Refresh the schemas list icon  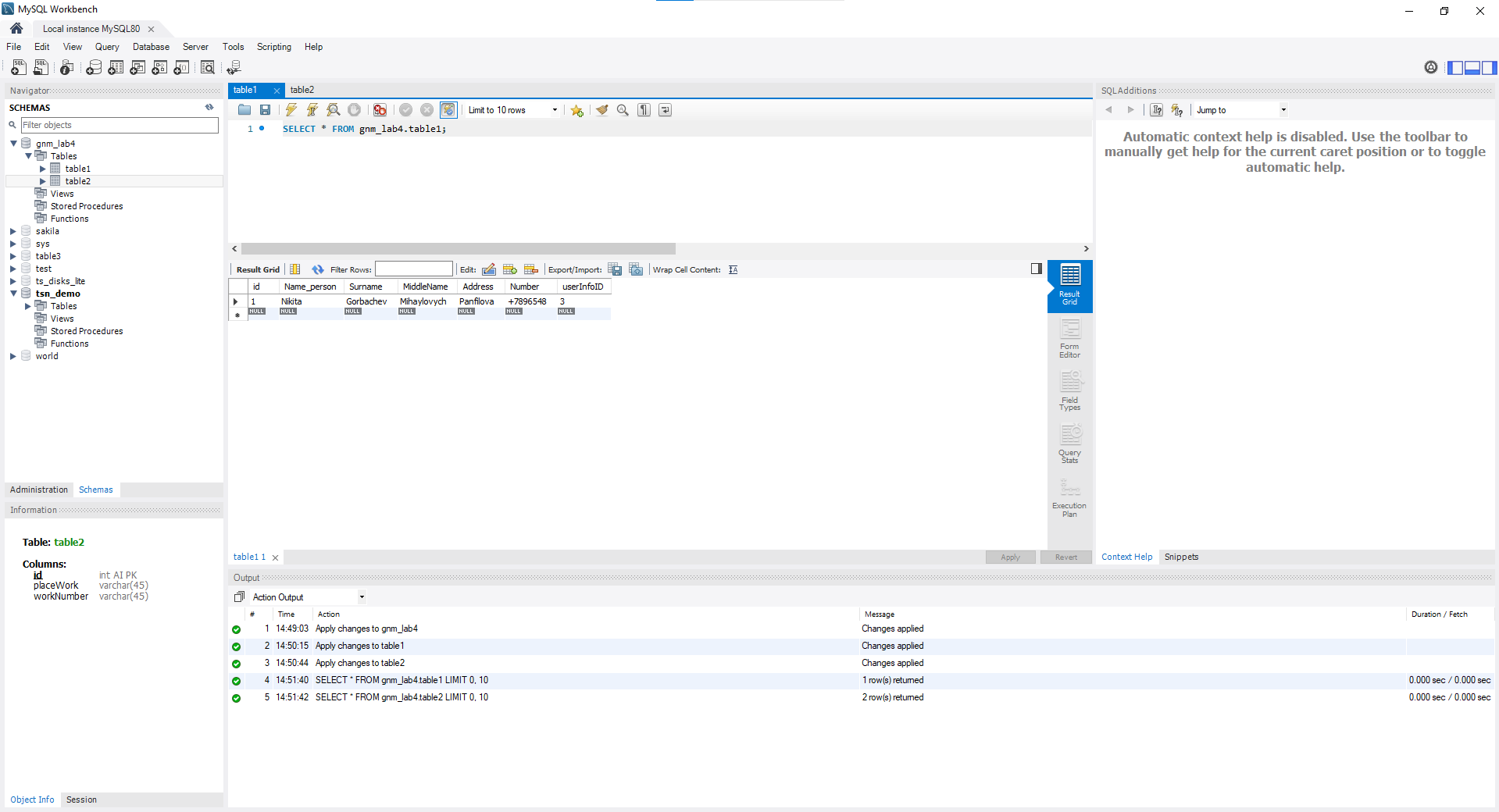pyautogui.click(x=209, y=108)
